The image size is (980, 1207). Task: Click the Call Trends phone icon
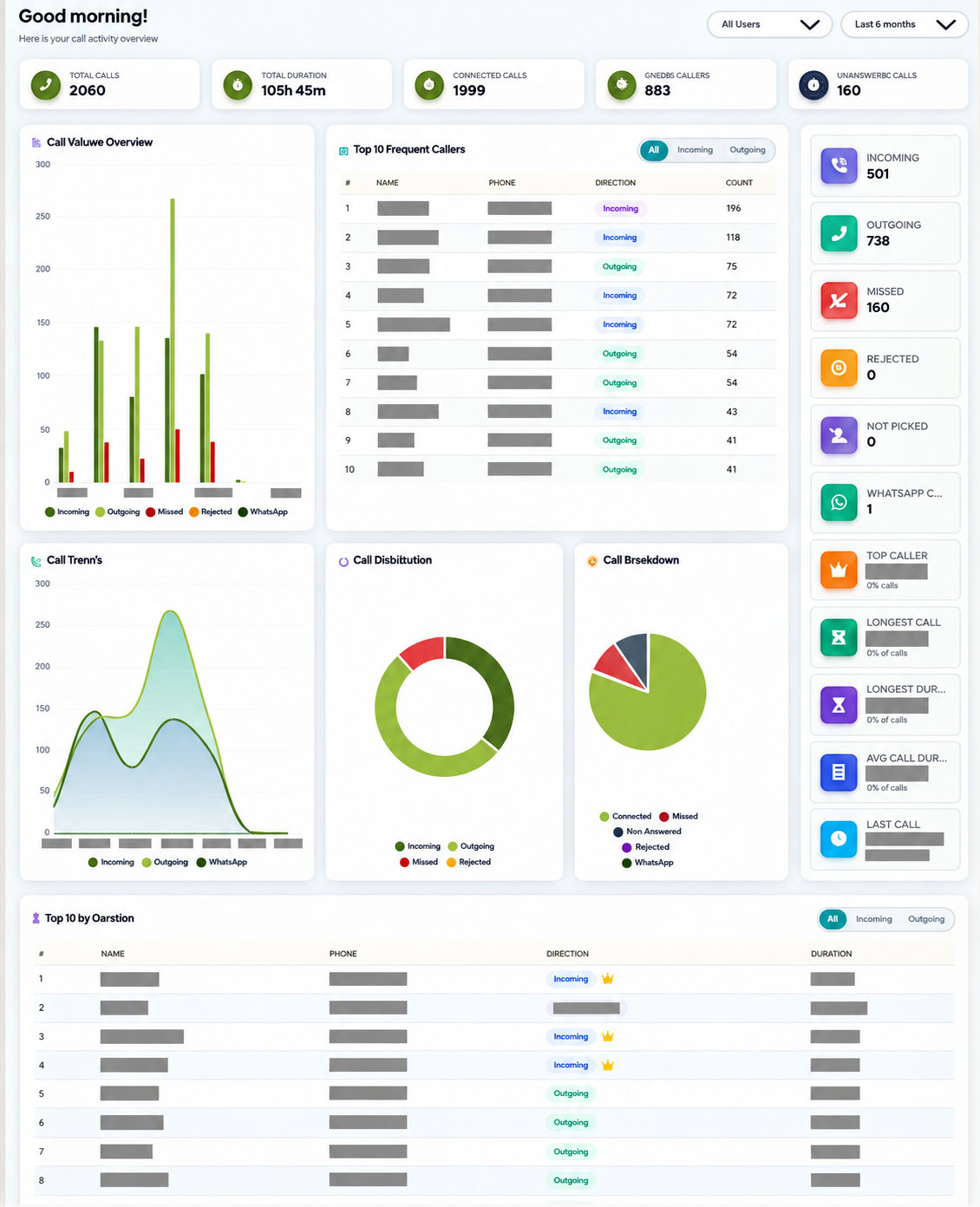(36, 561)
